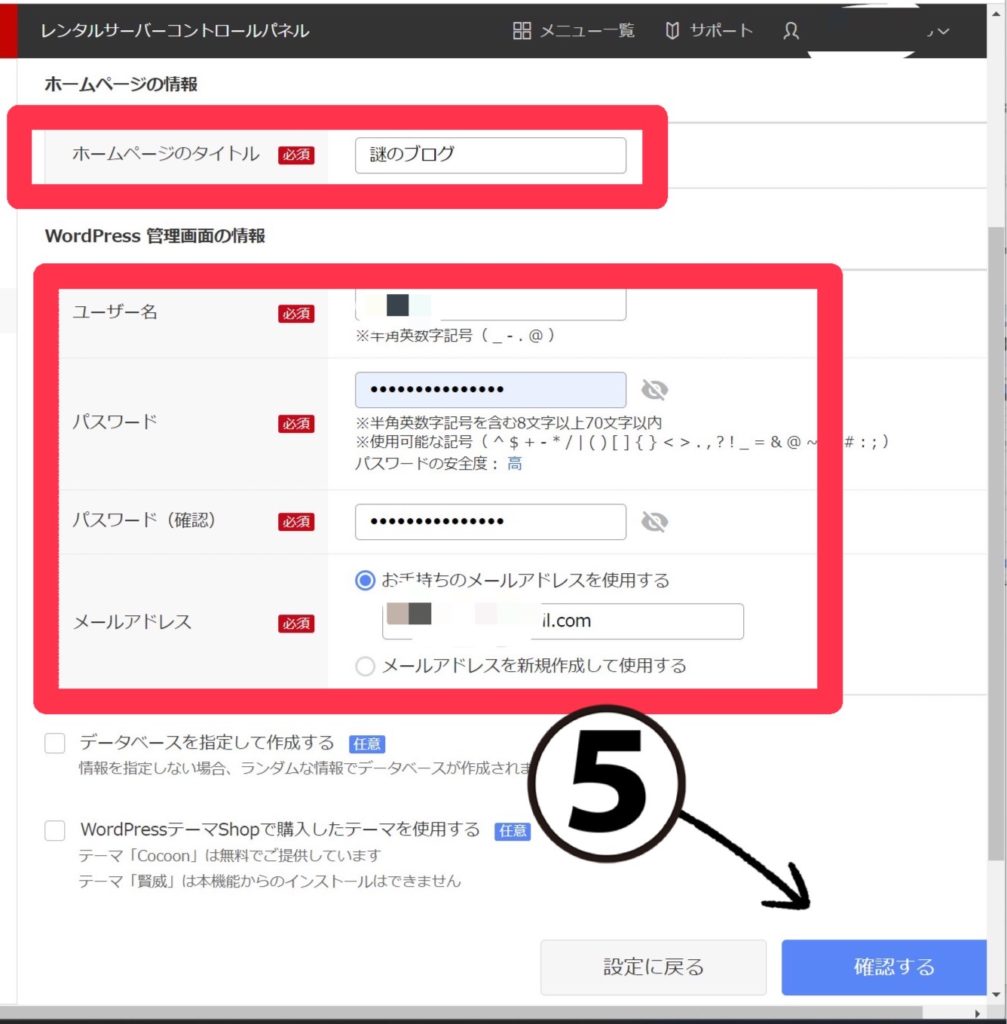Open the メニュー一覧 grid icon
Viewport: 1007px width, 1024px height.
[522, 31]
